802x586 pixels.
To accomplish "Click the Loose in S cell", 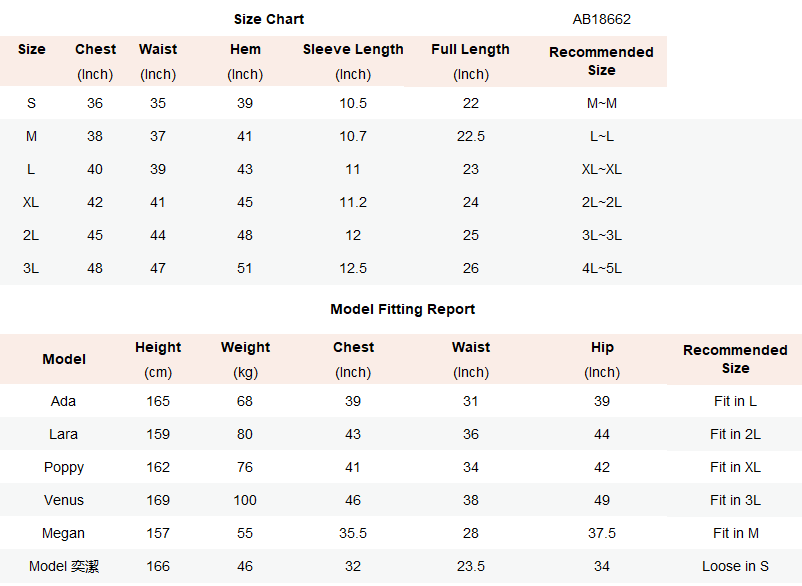I will coord(735,567).
